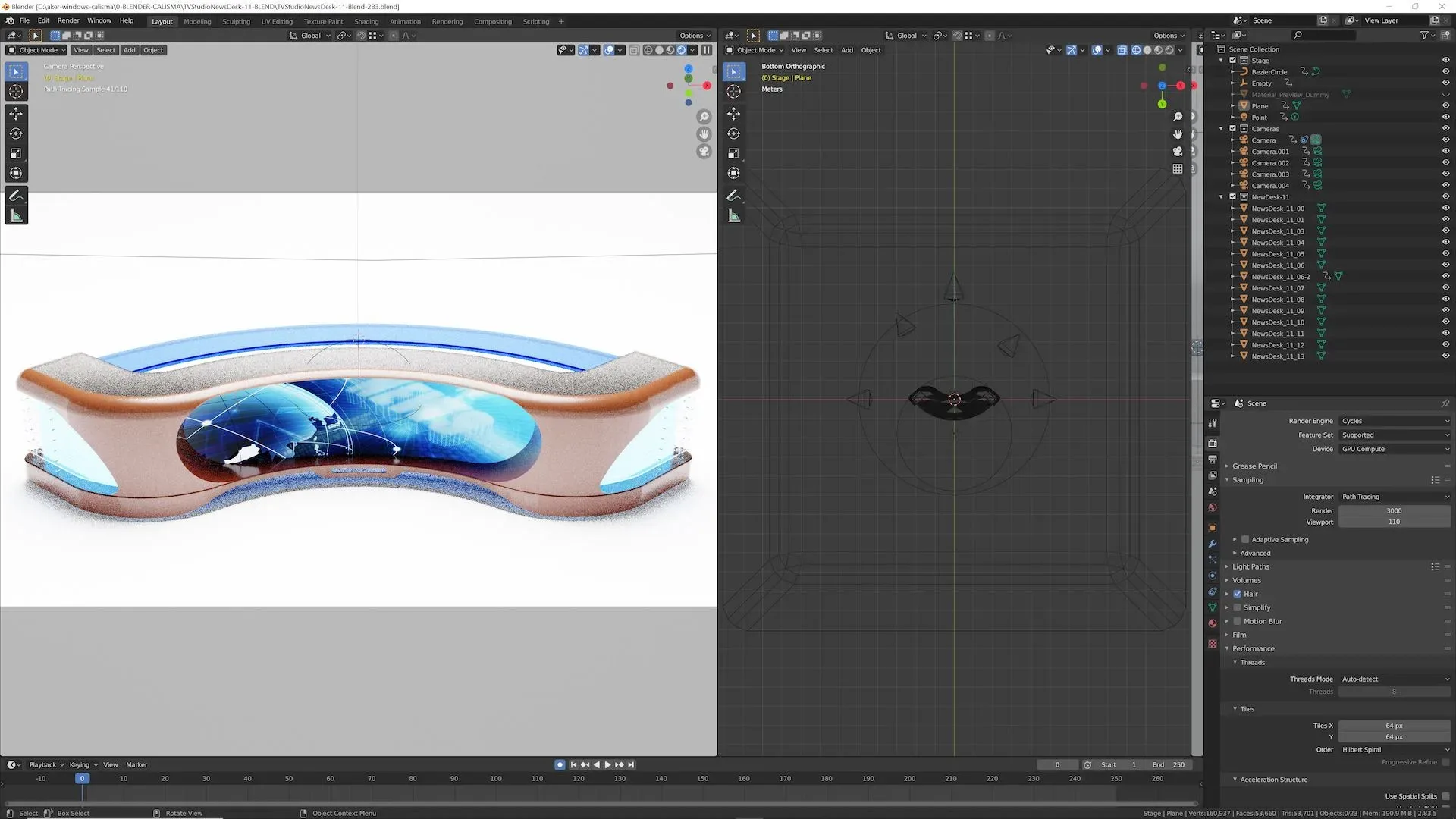Select the Measure tool in left viewport
This screenshot has height=819, width=1456.
(x=16, y=216)
